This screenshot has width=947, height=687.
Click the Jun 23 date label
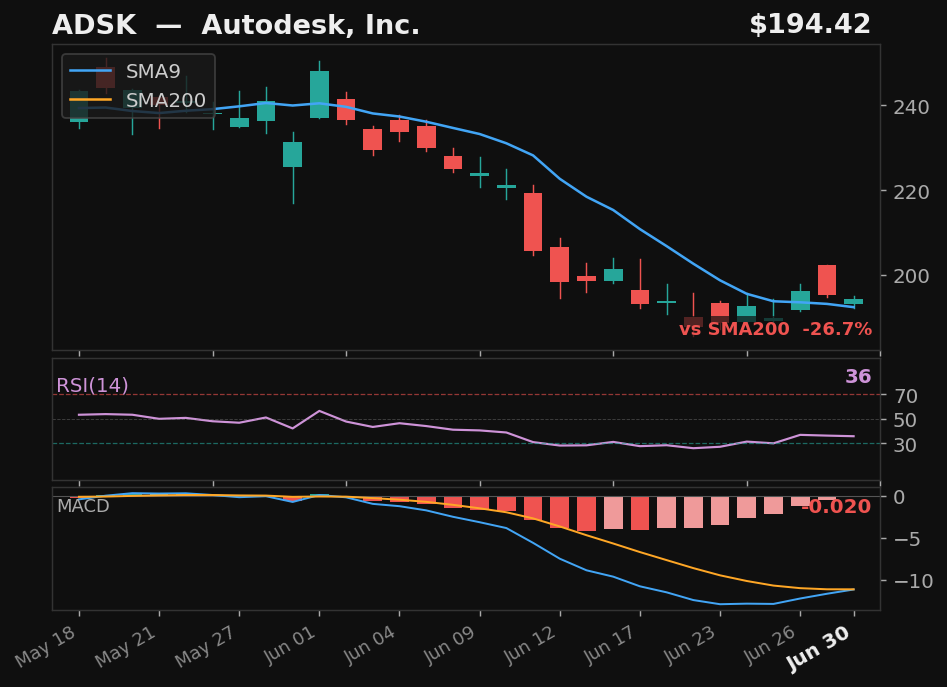tap(691, 645)
